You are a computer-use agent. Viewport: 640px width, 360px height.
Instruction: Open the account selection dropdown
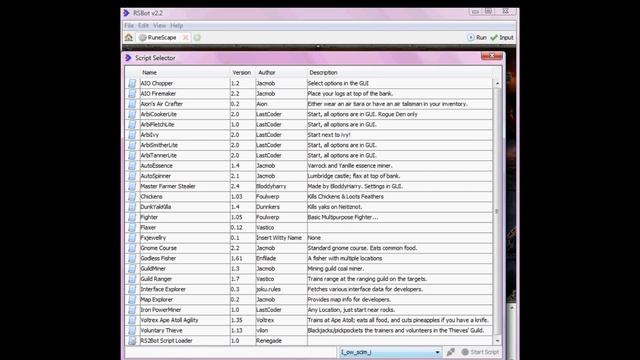[x=390, y=352]
